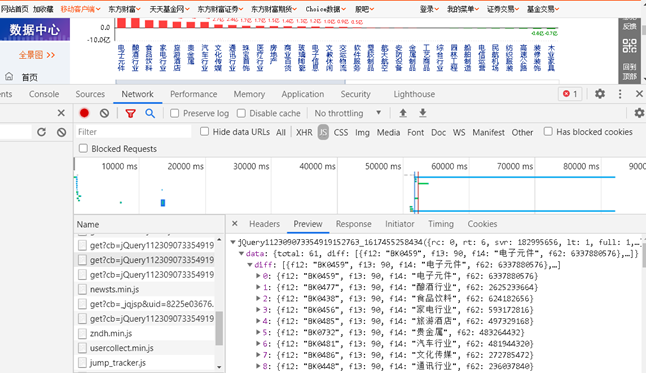
Task: Open DevTools settings gear beside error badge
Action: pyautogui.click(x=600, y=94)
